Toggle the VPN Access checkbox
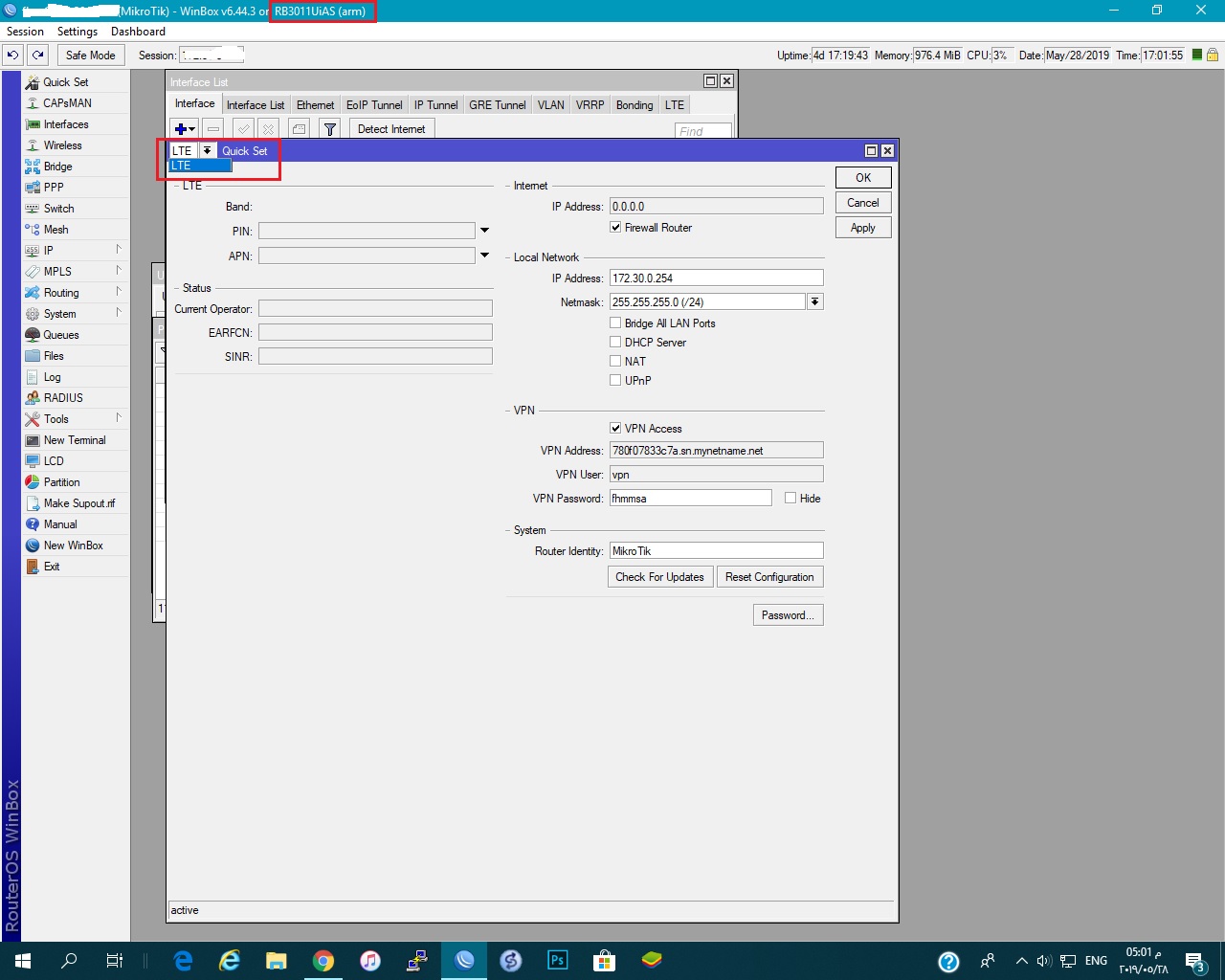Screen dimensions: 1225x980 (x=615, y=429)
